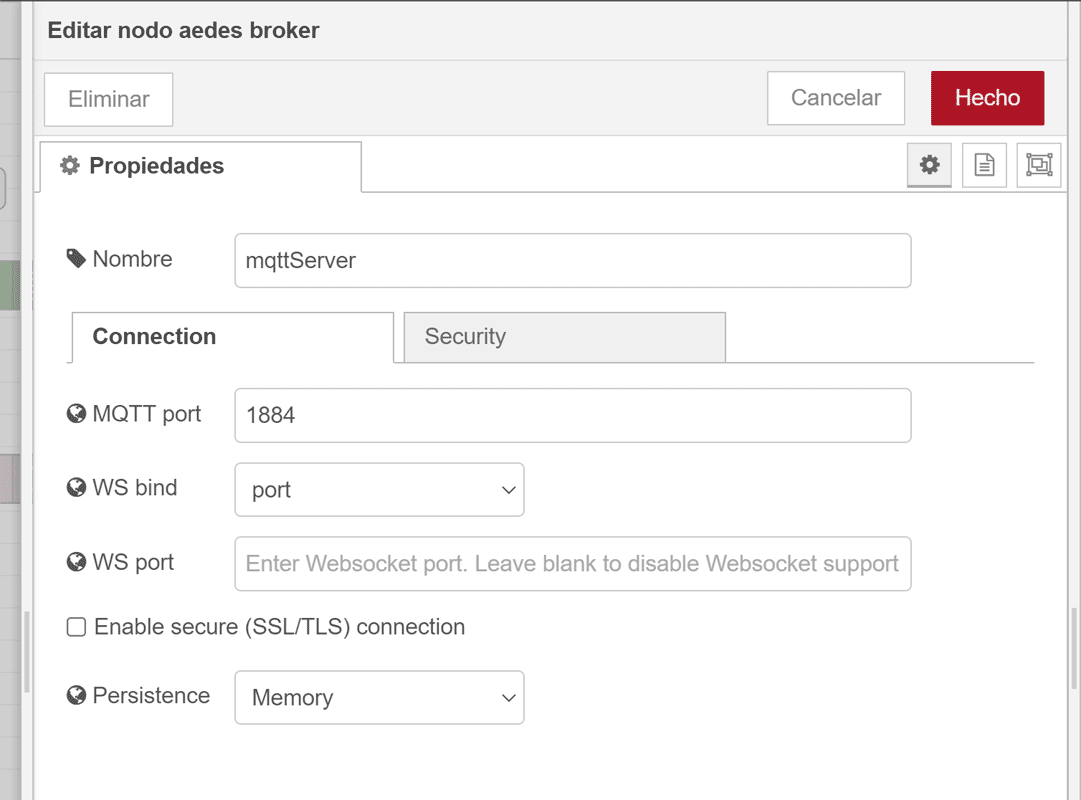Enable secure SSL/TLS connection checkbox

click(76, 627)
